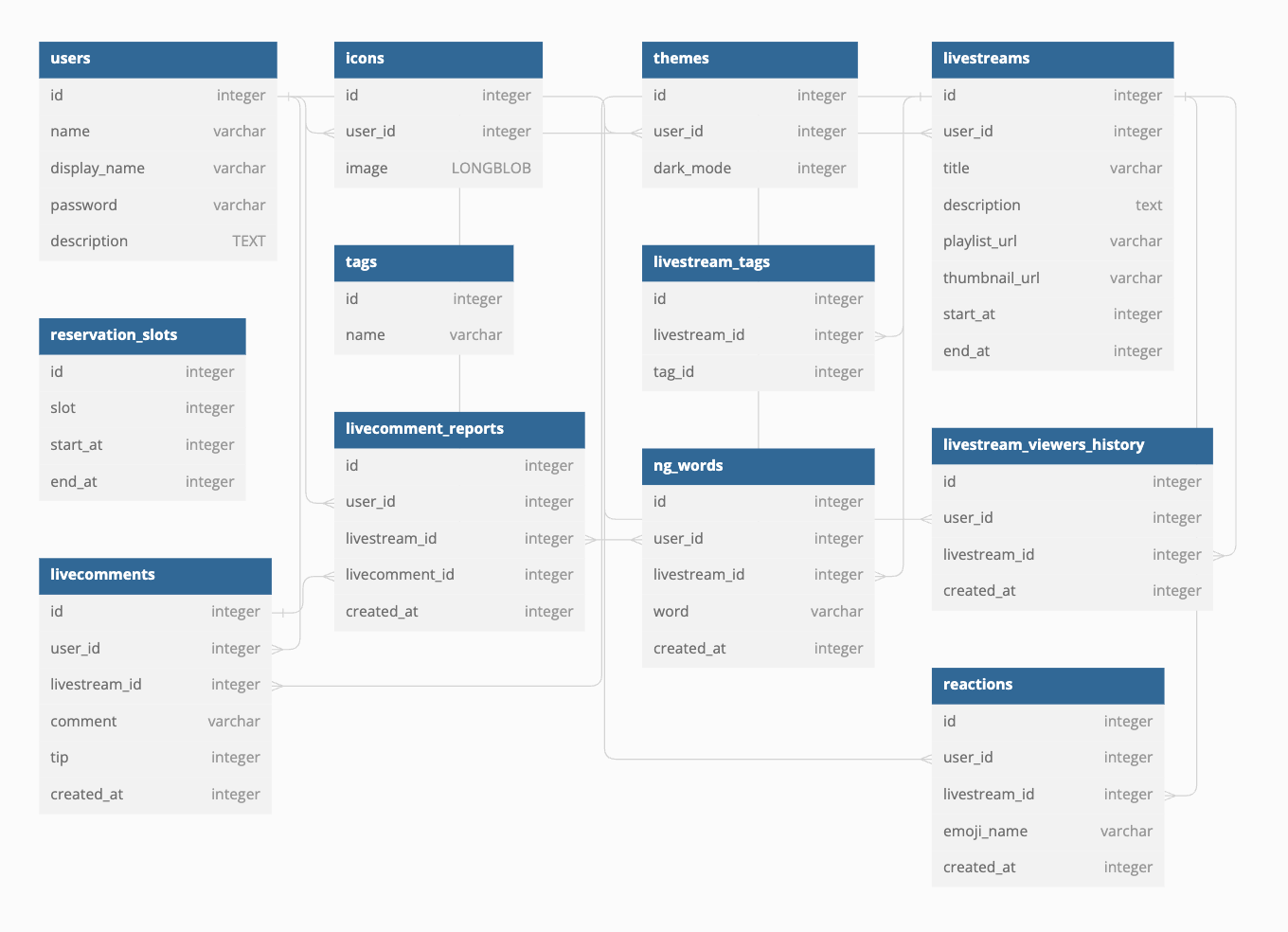
Task: Select the livestreams table header
Action: tap(1052, 59)
